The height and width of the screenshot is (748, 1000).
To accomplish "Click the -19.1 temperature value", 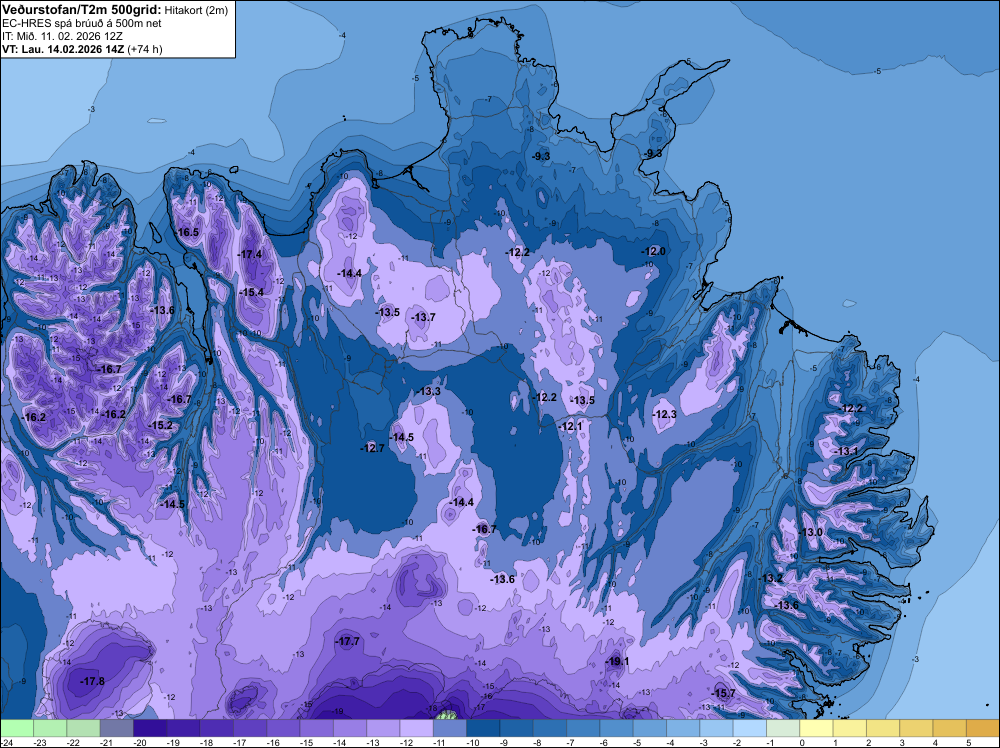I will click(617, 661).
